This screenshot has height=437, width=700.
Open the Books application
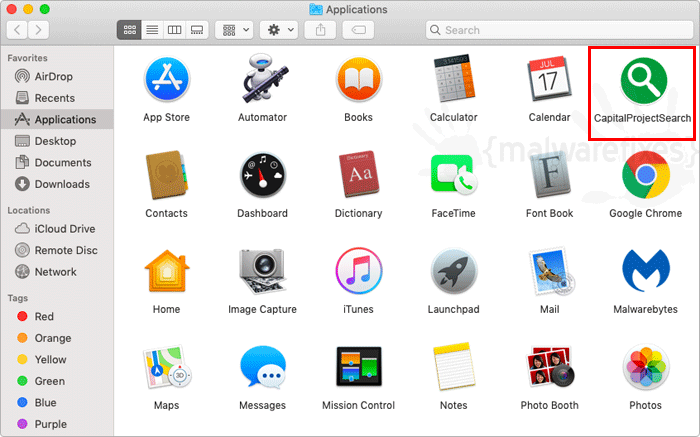pyautogui.click(x=358, y=79)
